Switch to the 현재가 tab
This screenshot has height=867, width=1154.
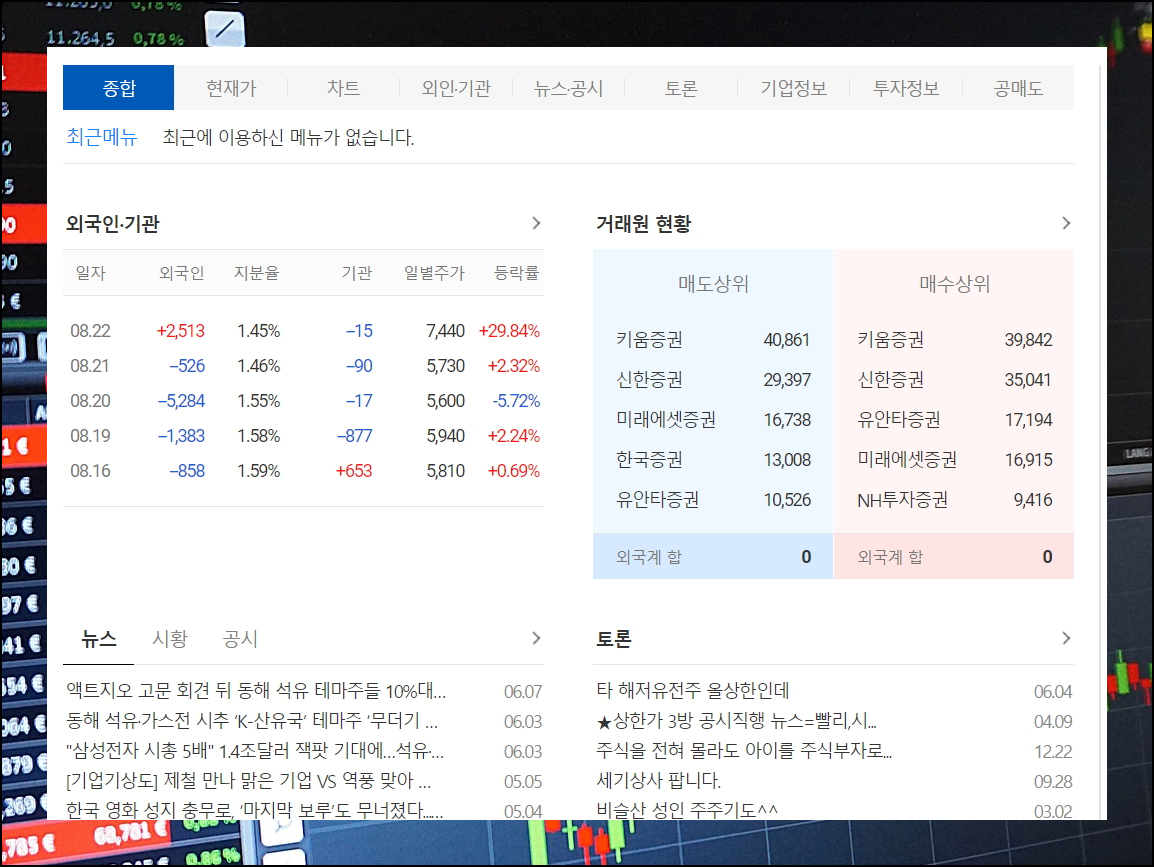[x=231, y=88]
